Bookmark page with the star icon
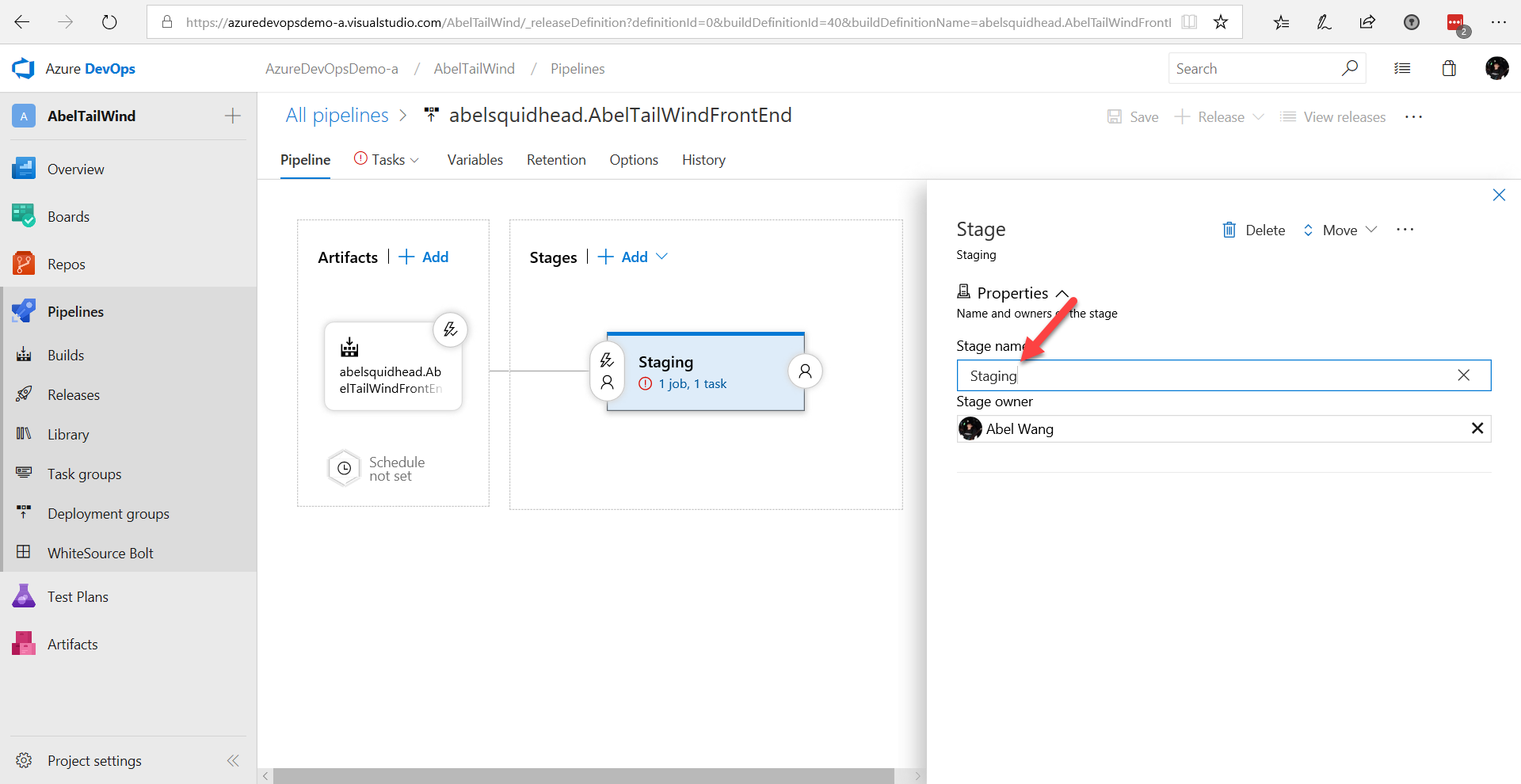The image size is (1521, 784). click(x=1221, y=22)
